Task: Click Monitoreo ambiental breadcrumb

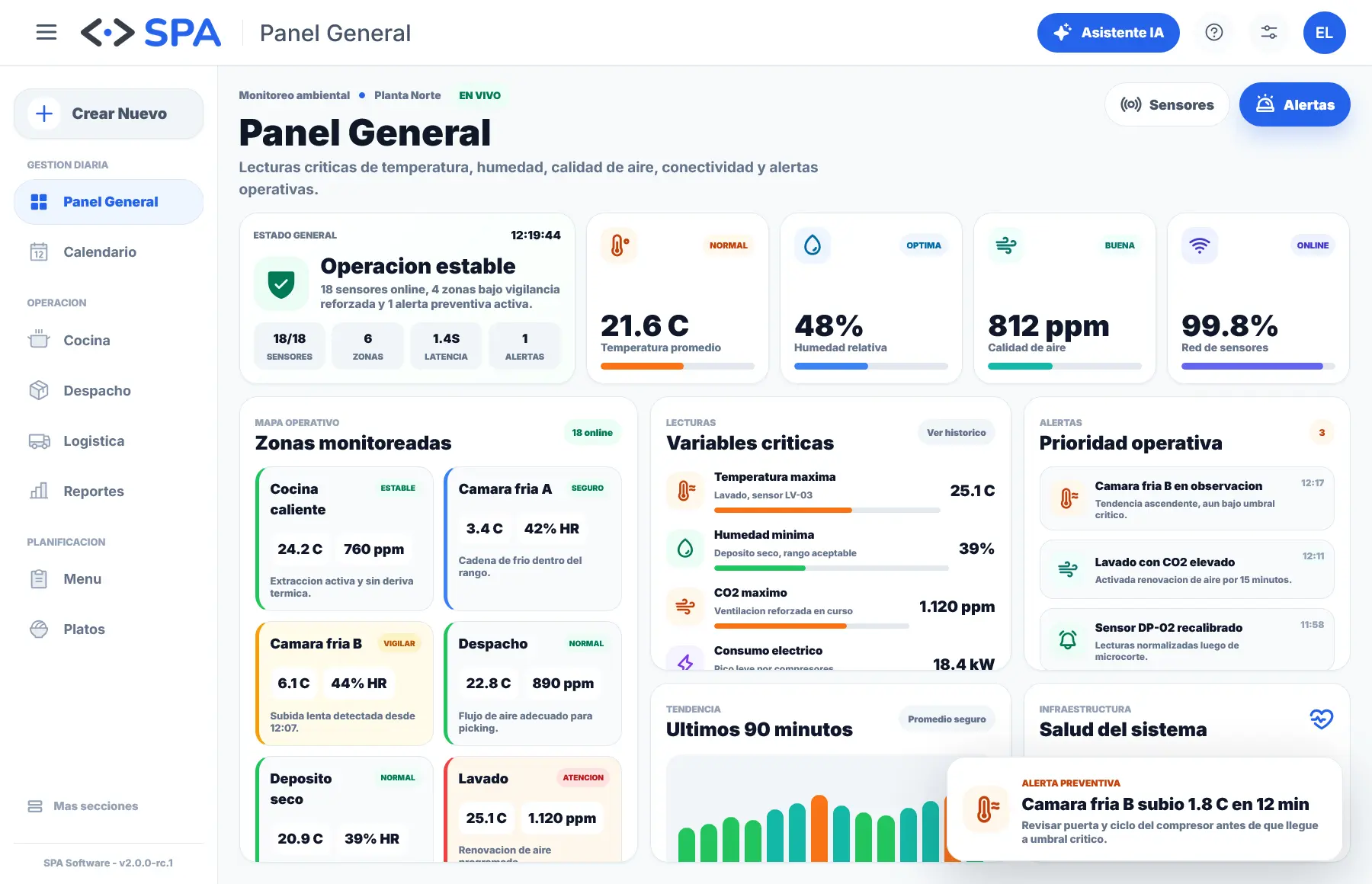Action: coord(294,95)
